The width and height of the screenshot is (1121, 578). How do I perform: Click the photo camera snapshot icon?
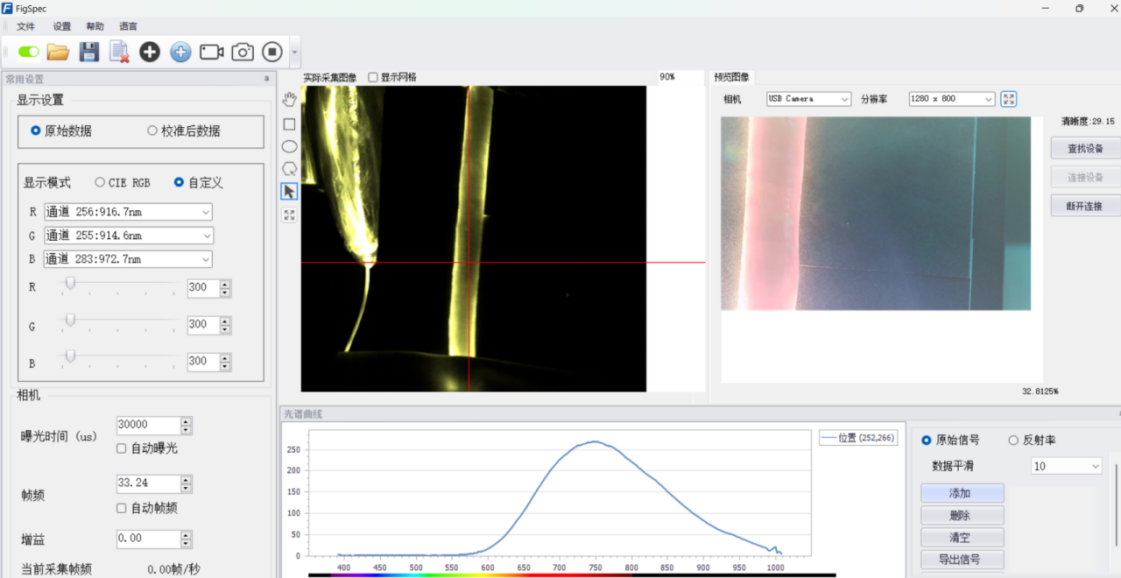(242, 52)
